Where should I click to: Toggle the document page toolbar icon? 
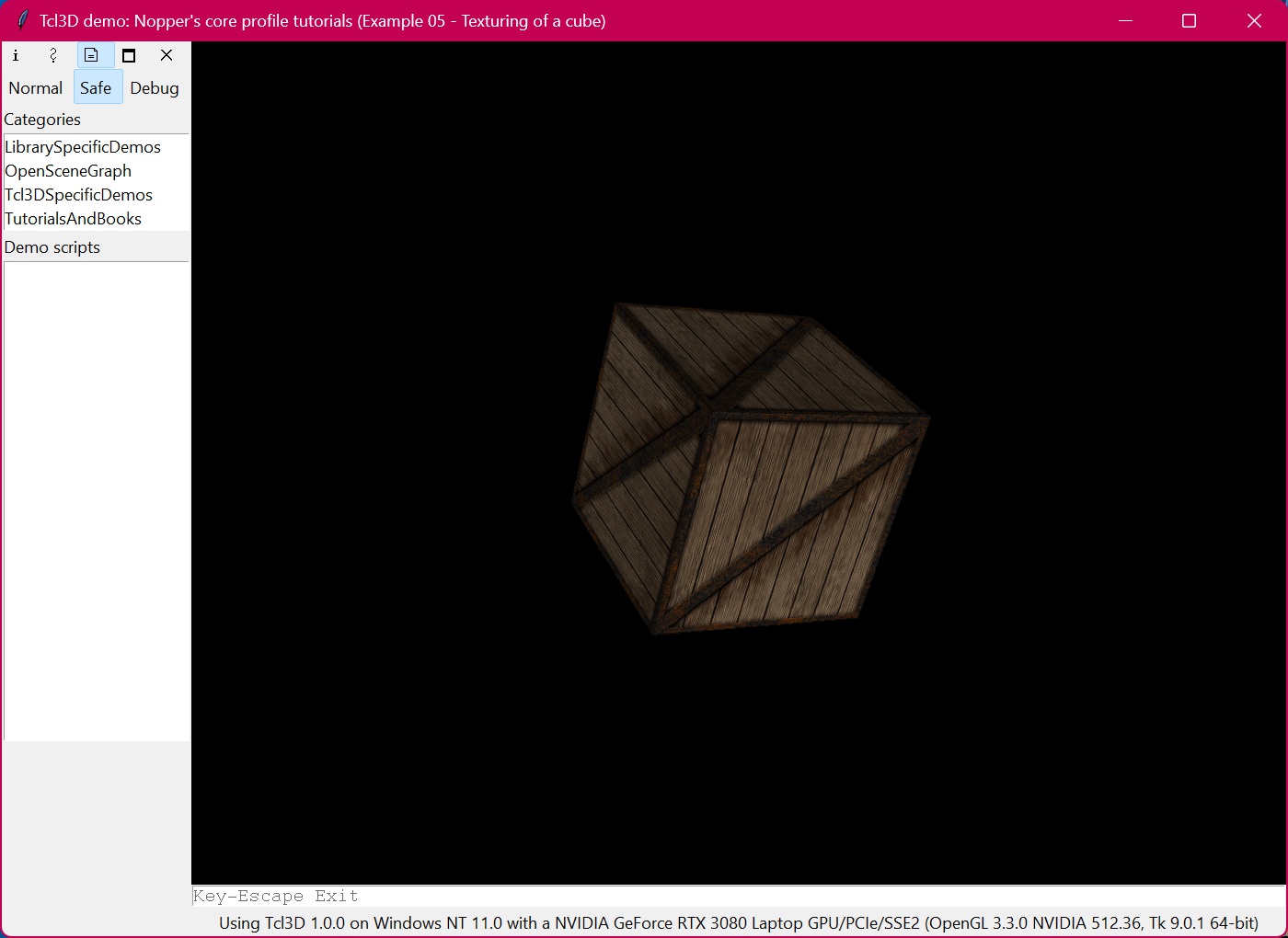pos(91,55)
